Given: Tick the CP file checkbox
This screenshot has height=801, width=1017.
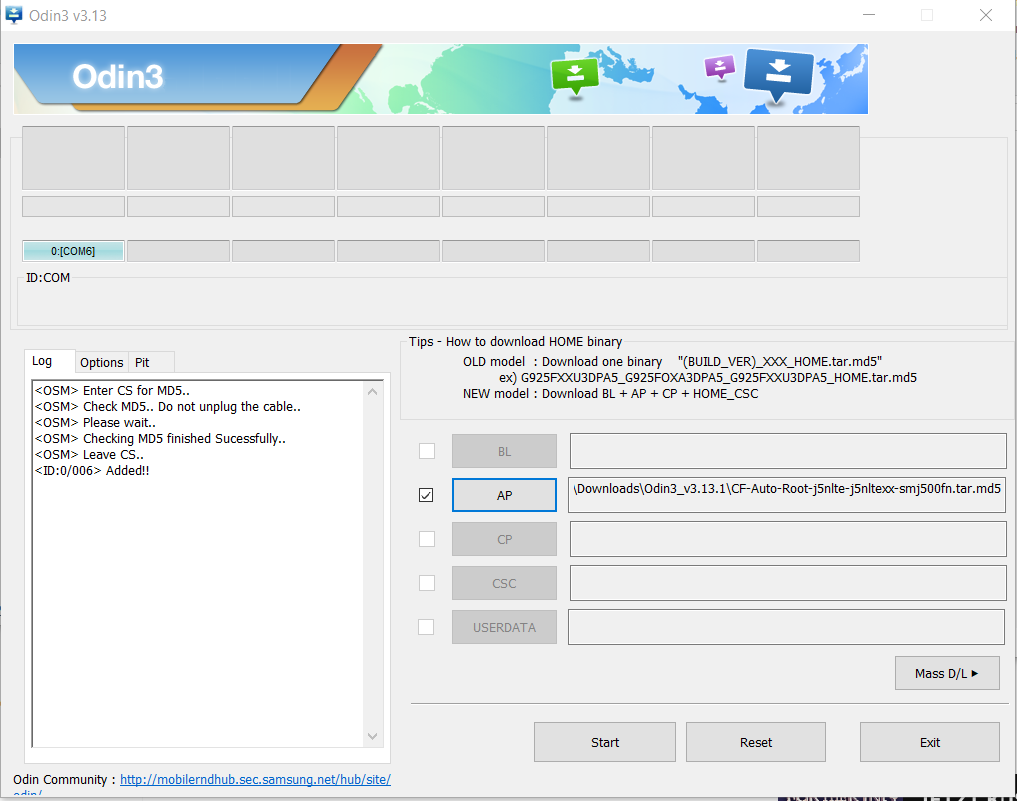Looking at the screenshot, I should coord(427,539).
